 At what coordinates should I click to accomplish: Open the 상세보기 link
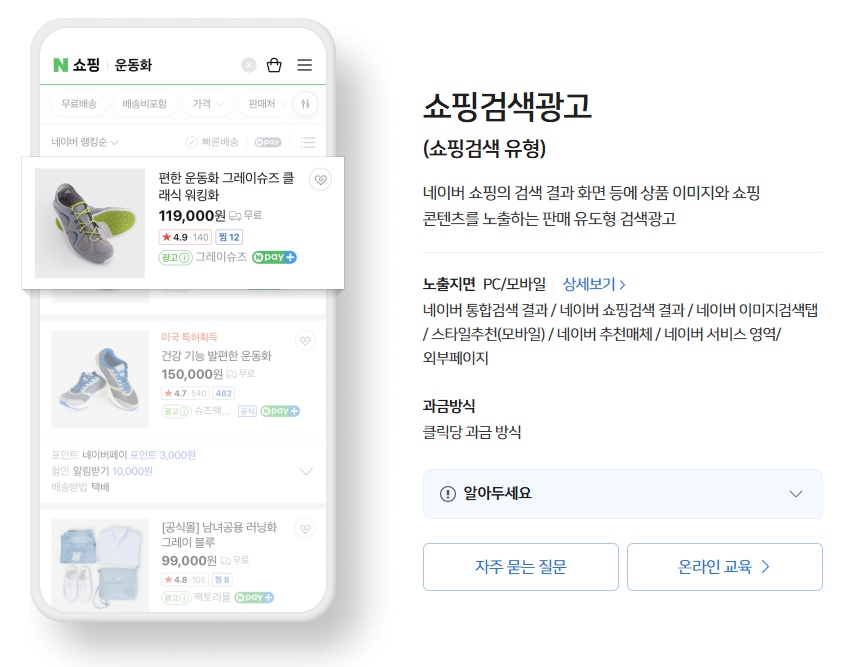(x=594, y=284)
